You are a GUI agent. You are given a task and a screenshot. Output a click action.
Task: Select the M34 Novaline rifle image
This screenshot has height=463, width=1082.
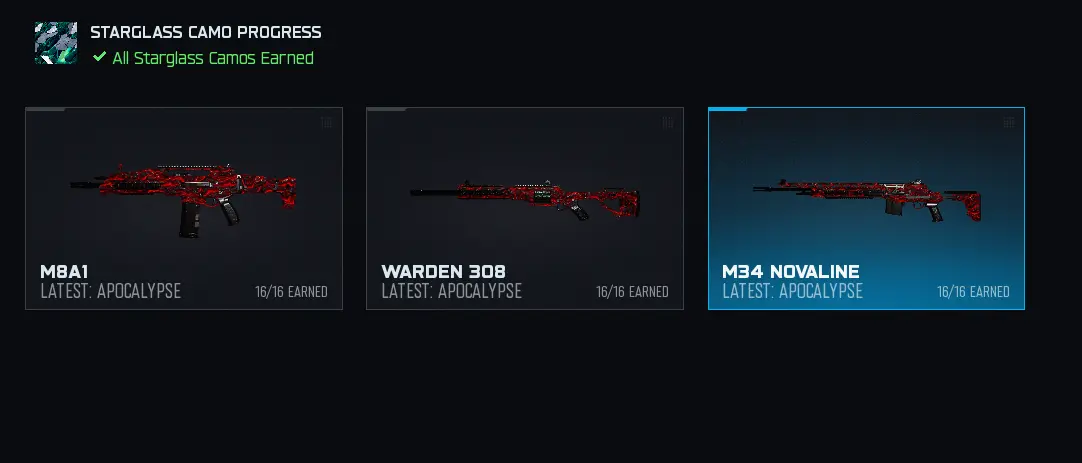pyautogui.click(x=867, y=199)
